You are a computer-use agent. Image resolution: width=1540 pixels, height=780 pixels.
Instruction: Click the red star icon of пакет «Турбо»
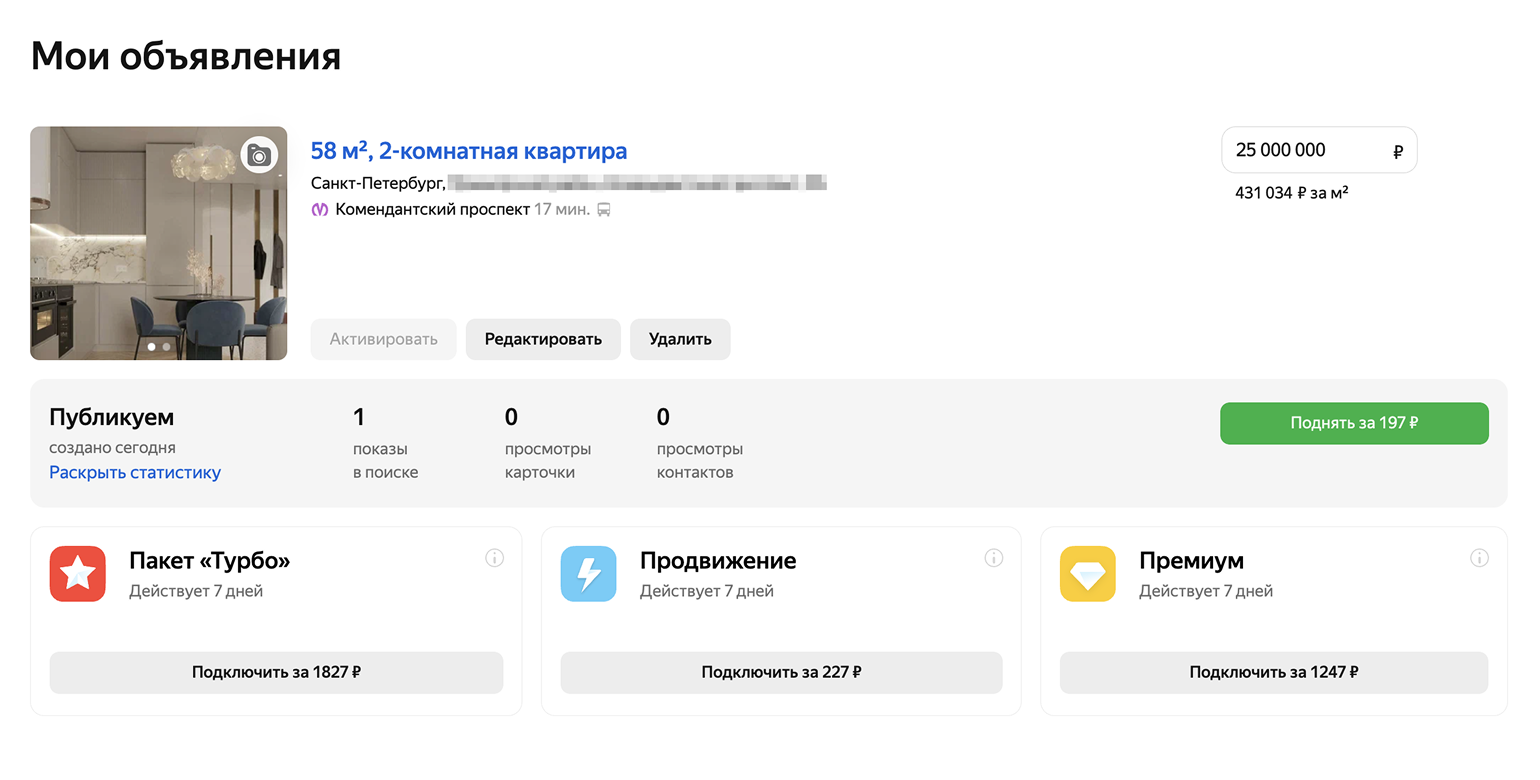[77, 574]
